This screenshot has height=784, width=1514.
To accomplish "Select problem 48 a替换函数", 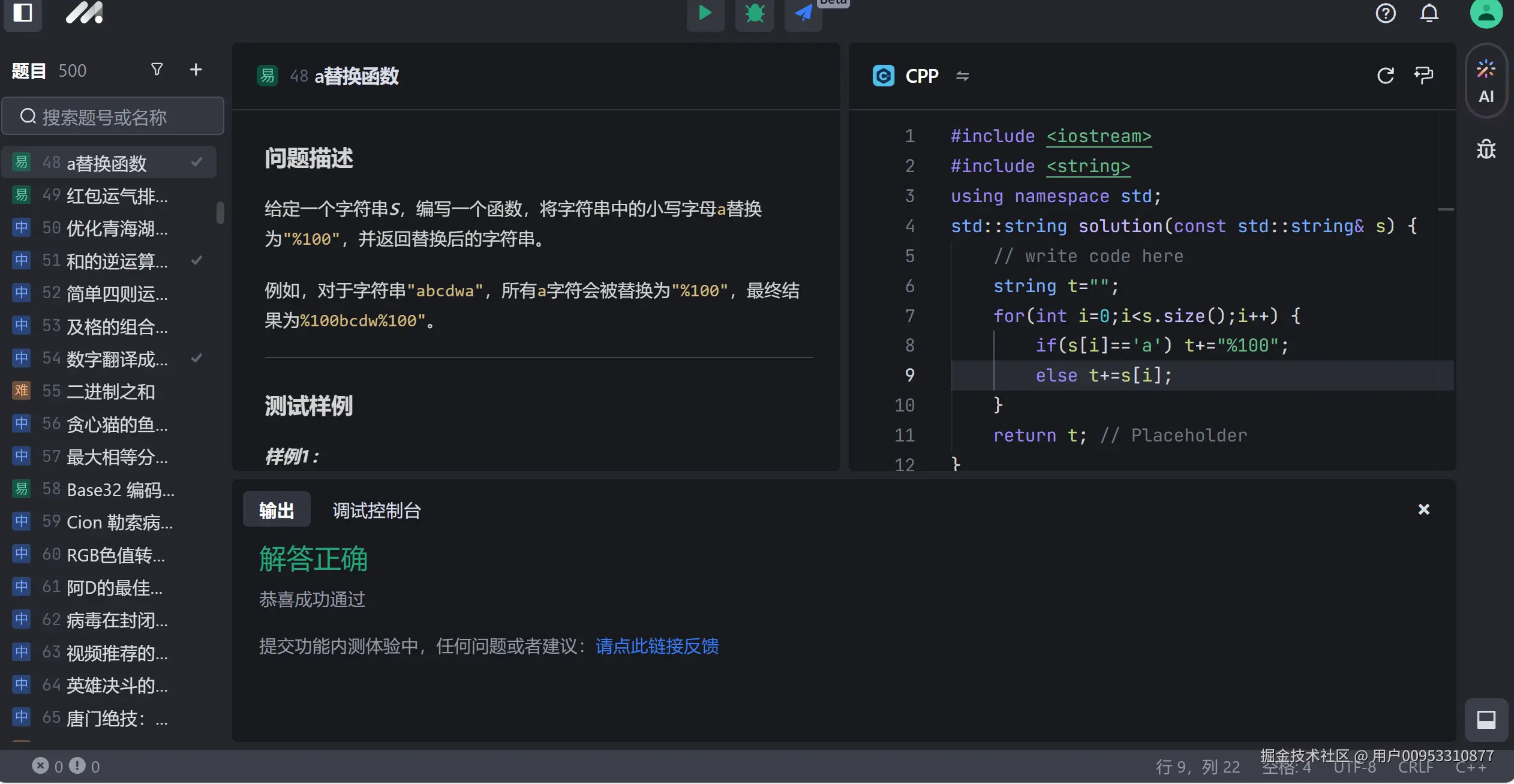I will click(x=109, y=163).
